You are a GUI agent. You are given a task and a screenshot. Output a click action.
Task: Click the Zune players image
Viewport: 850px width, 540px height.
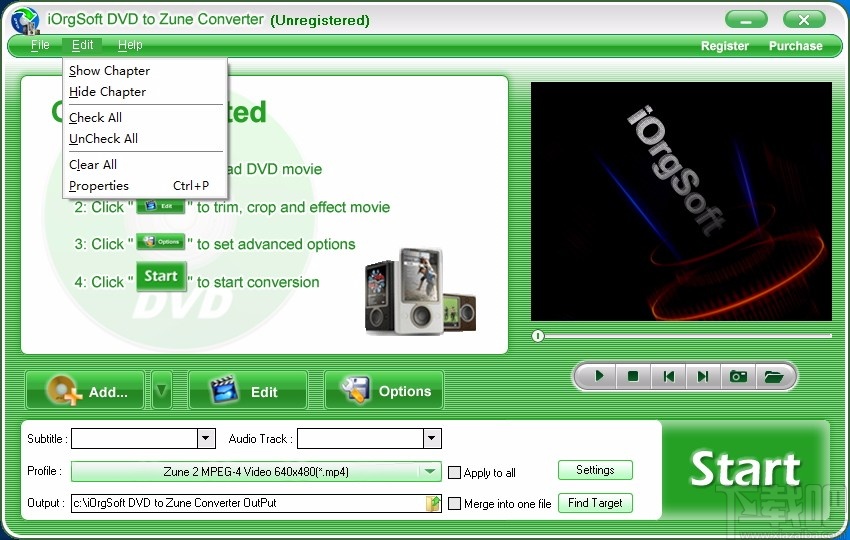421,291
